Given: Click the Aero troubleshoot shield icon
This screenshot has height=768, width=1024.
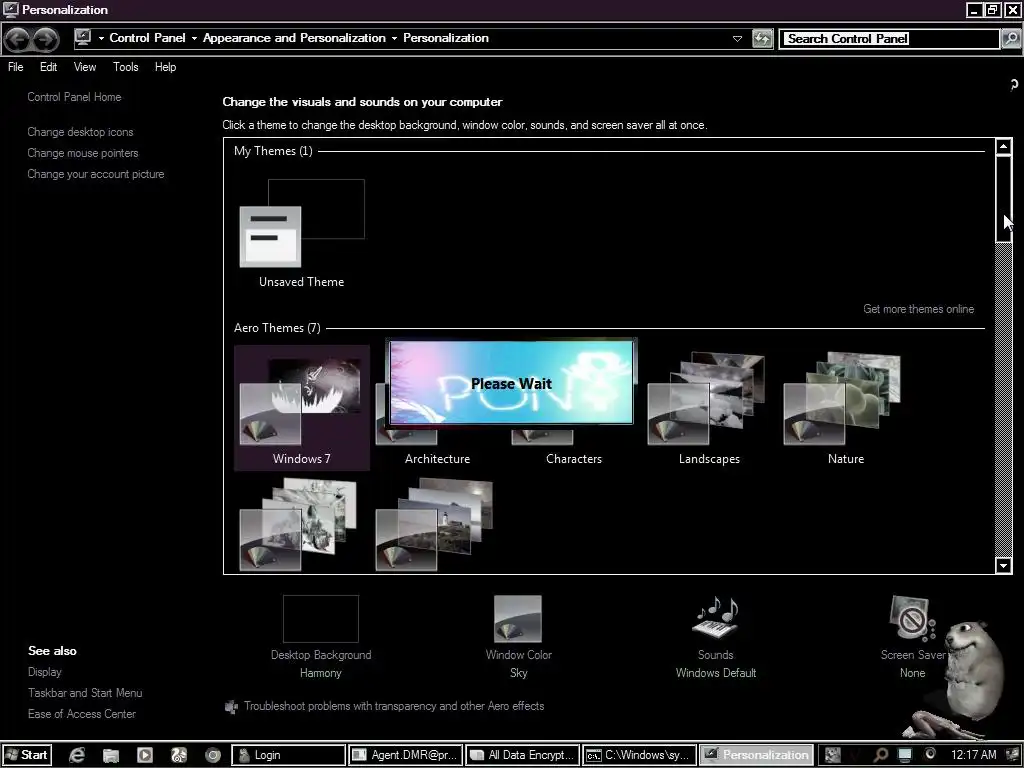Looking at the screenshot, I should pos(231,707).
